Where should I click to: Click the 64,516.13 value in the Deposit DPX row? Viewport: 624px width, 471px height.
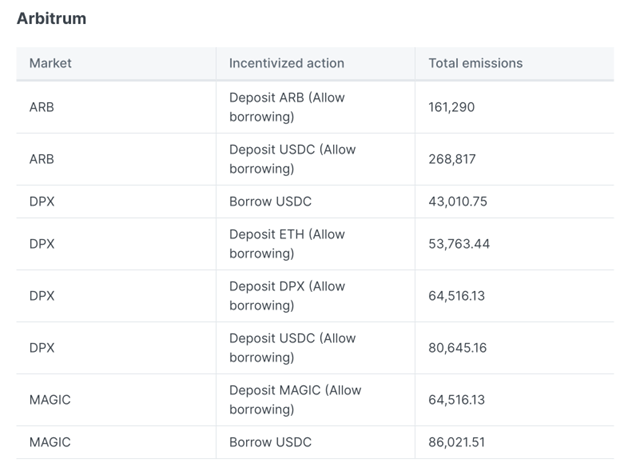(x=456, y=296)
